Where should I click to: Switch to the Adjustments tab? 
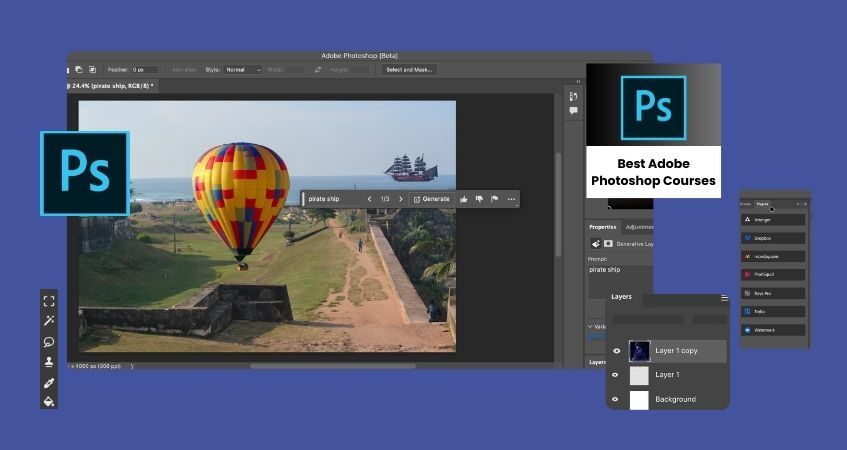point(637,227)
